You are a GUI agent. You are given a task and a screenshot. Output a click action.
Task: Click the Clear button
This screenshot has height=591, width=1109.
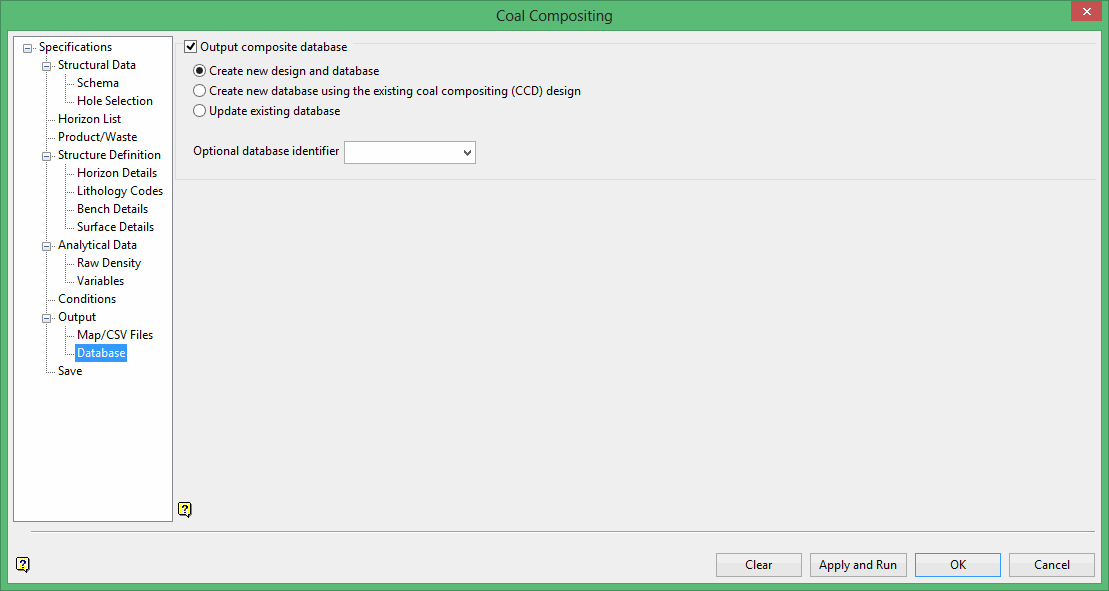pyautogui.click(x=758, y=565)
